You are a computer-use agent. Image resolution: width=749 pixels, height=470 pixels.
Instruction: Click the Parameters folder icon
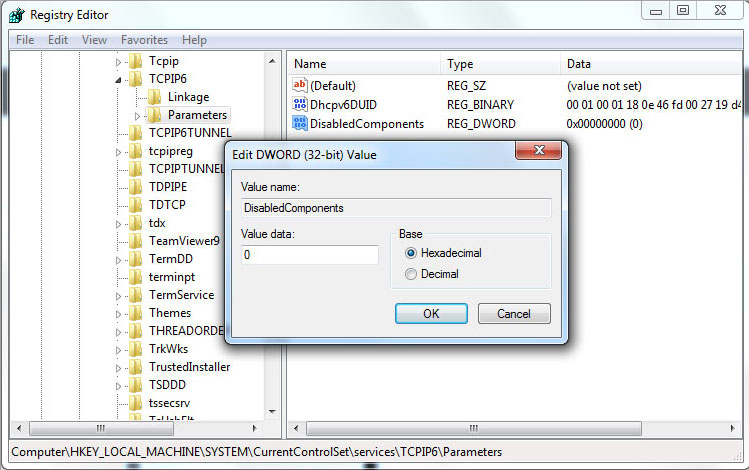point(155,115)
